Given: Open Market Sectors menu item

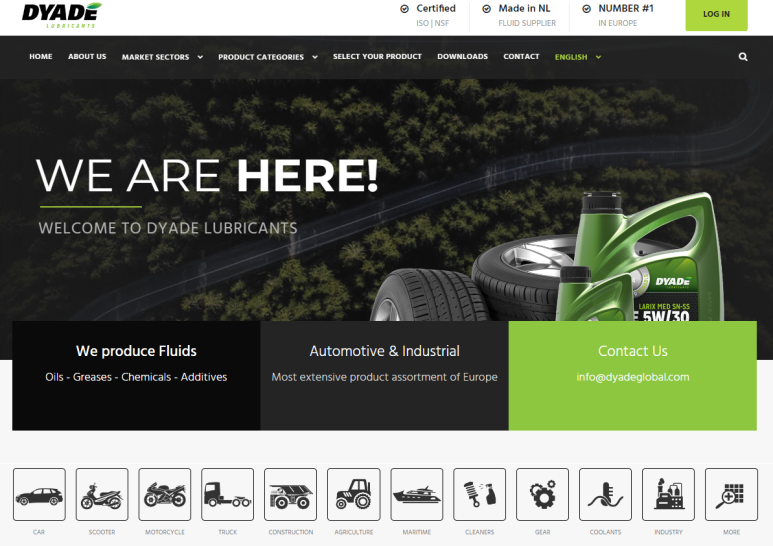Looking at the screenshot, I should click(155, 57).
